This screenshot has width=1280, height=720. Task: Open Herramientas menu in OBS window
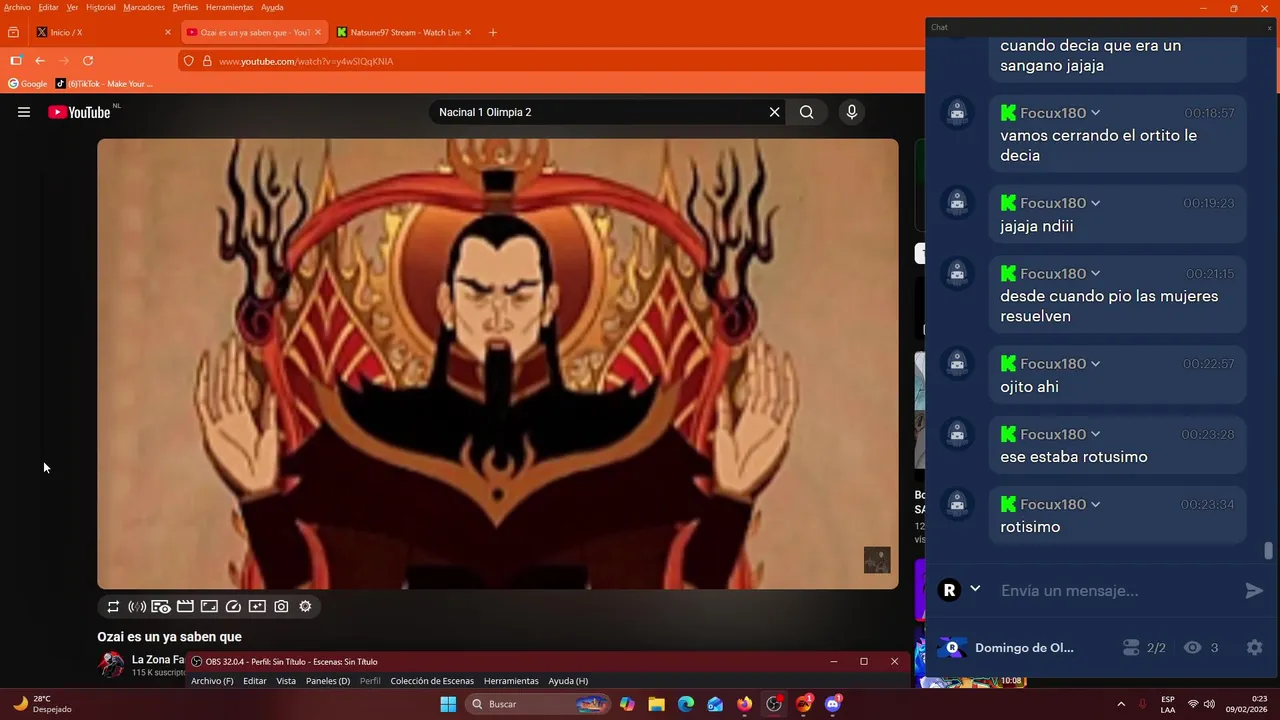[x=511, y=681]
